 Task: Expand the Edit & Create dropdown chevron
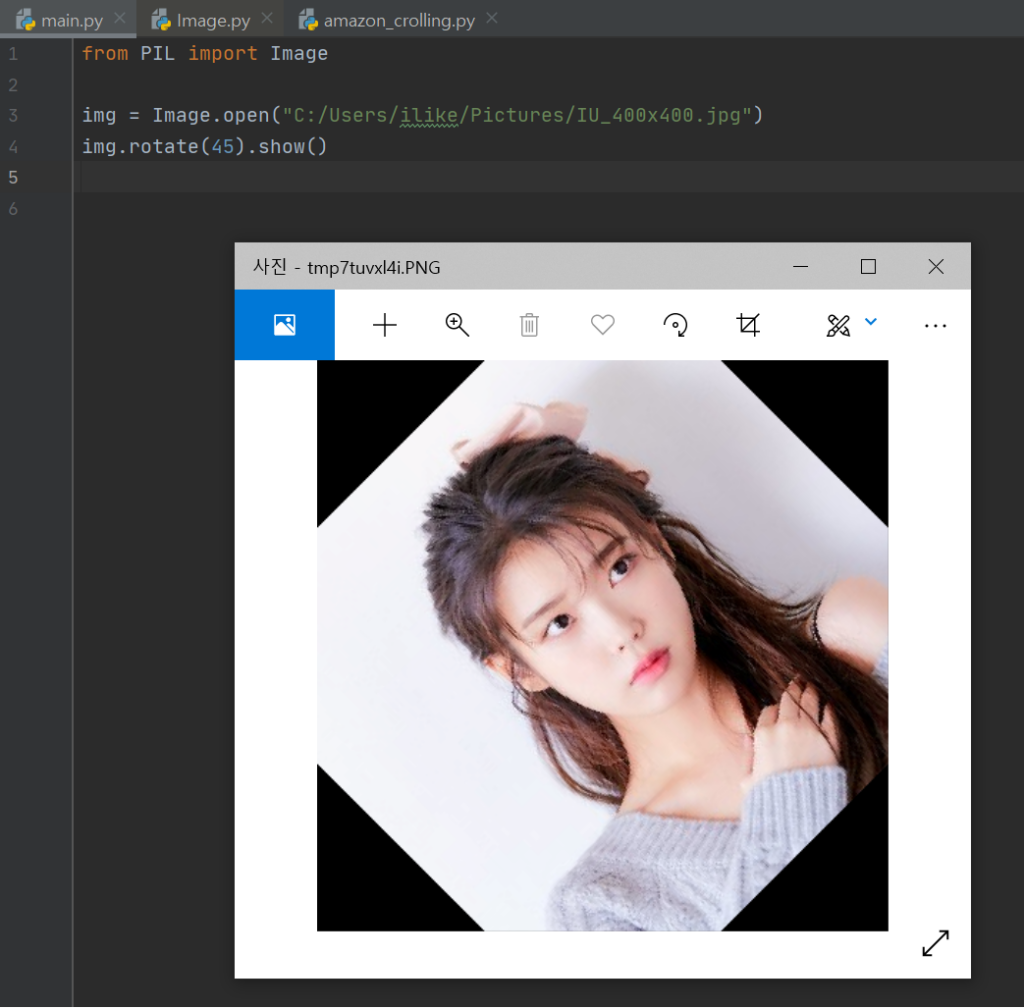coord(870,322)
